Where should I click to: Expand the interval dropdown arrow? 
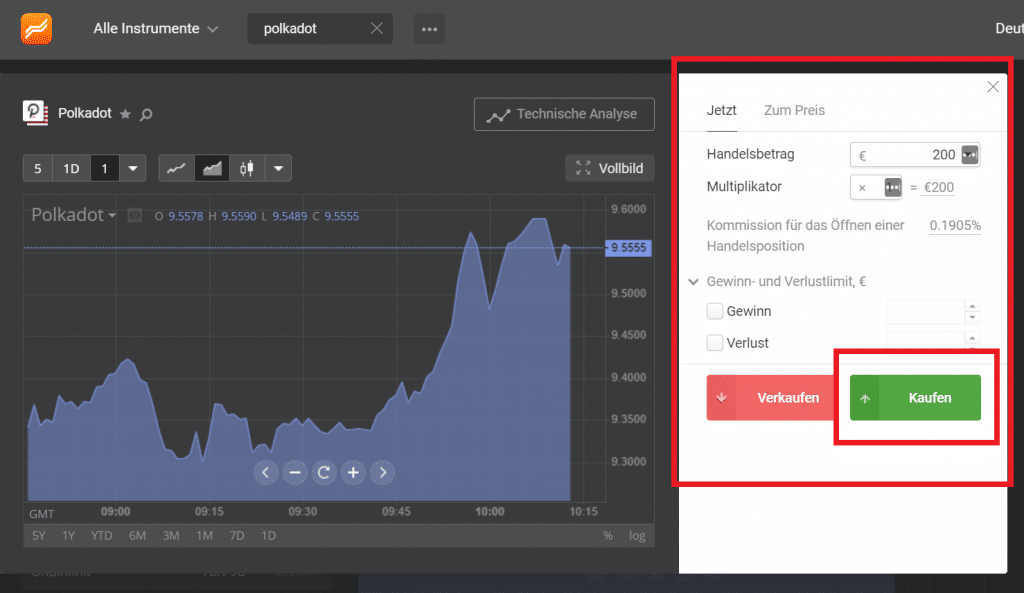[x=133, y=168]
